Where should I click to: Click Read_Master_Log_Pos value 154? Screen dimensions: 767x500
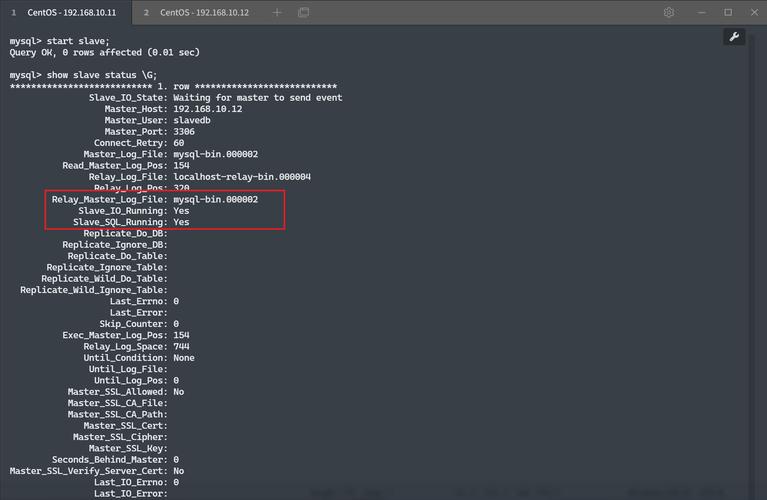click(181, 165)
